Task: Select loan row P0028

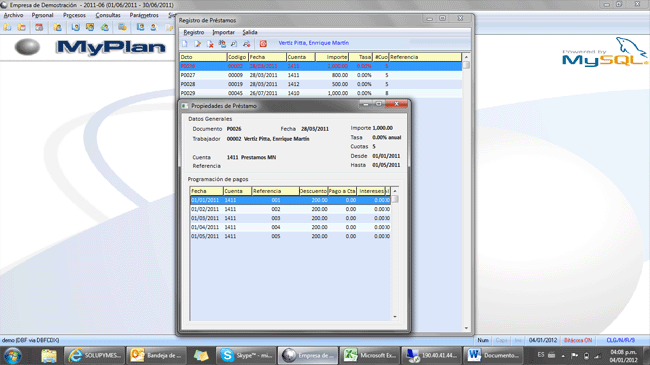Action: pos(321,84)
